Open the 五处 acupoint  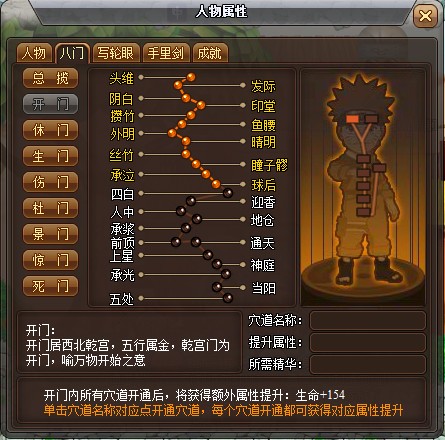pos(228,298)
